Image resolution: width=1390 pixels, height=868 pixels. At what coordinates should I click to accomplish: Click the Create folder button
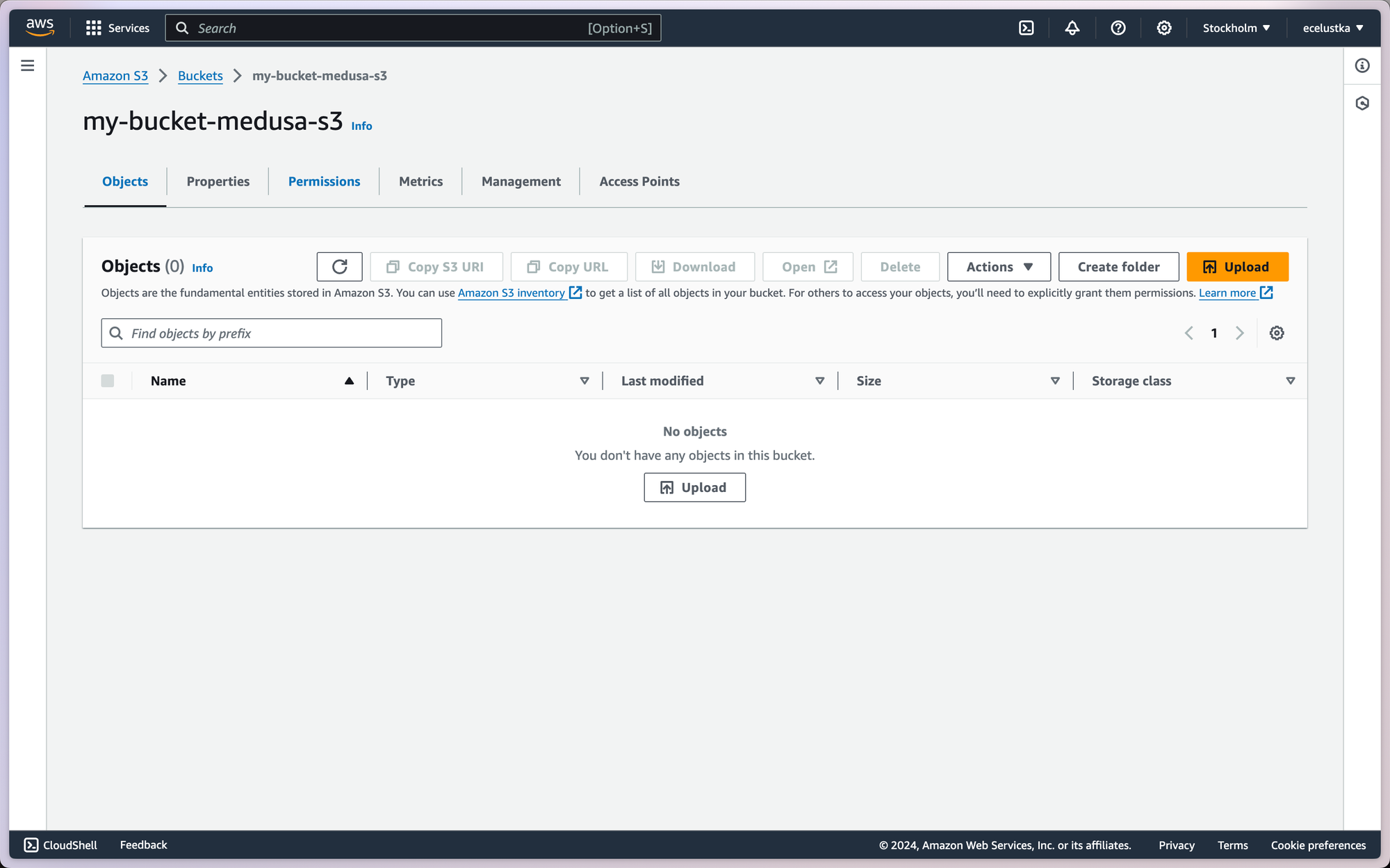(x=1118, y=267)
